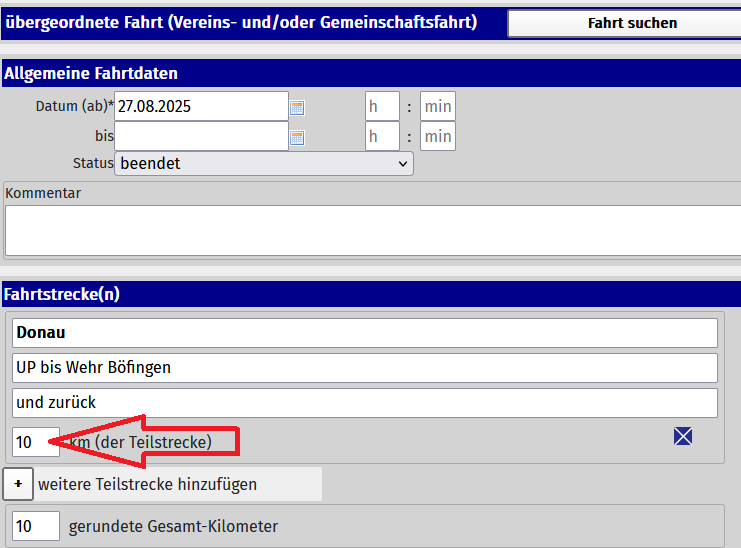The image size is (741, 548).
Task: Click start time minute field
Action: click(x=437, y=106)
